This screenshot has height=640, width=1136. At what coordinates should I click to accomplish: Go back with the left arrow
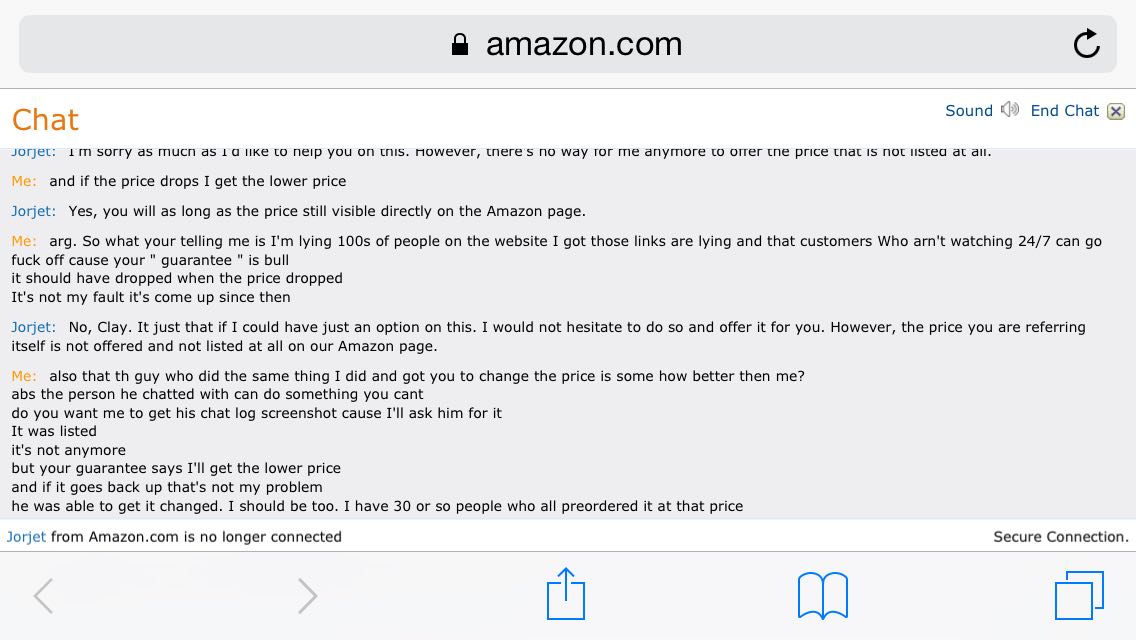[43, 596]
